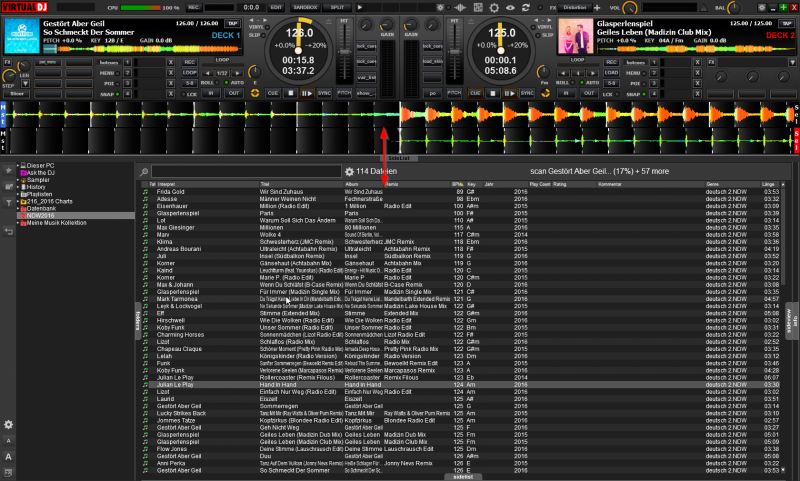Open configuration gear at bottom-left sidebar
This screenshot has height=481, width=800.
pyautogui.click(x=9, y=424)
